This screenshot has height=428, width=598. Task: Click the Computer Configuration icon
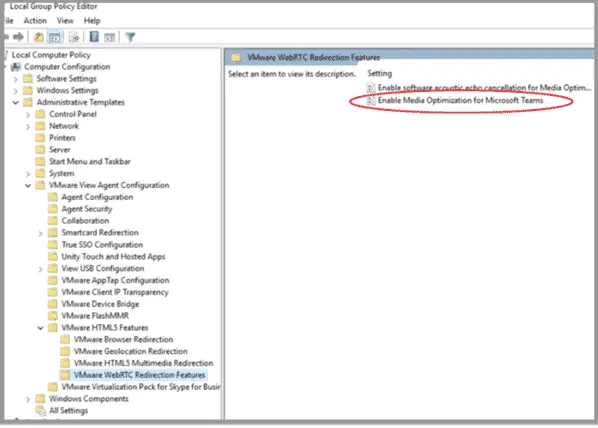16,67
